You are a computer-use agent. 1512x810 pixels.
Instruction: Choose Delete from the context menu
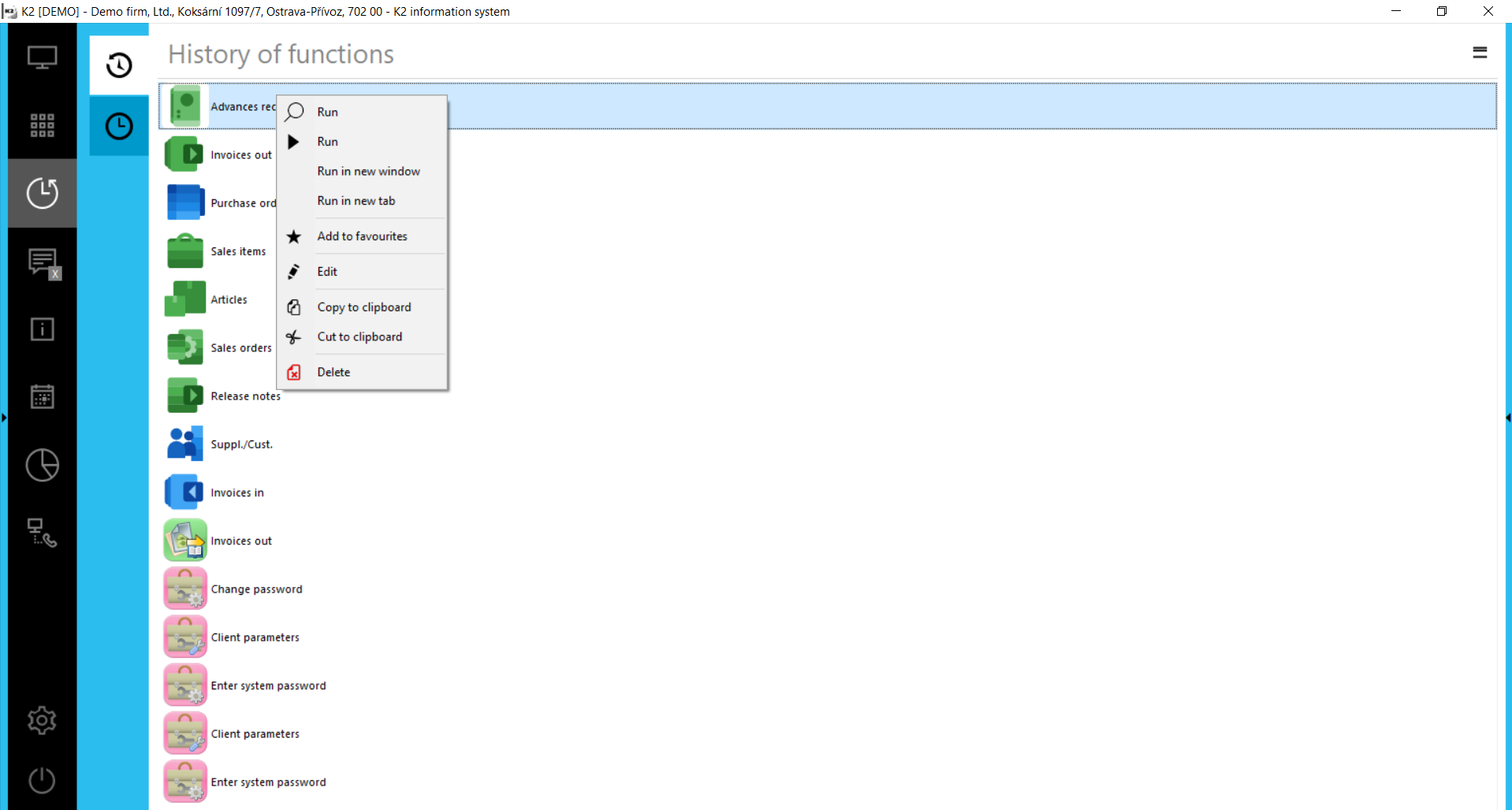(362, 372)
